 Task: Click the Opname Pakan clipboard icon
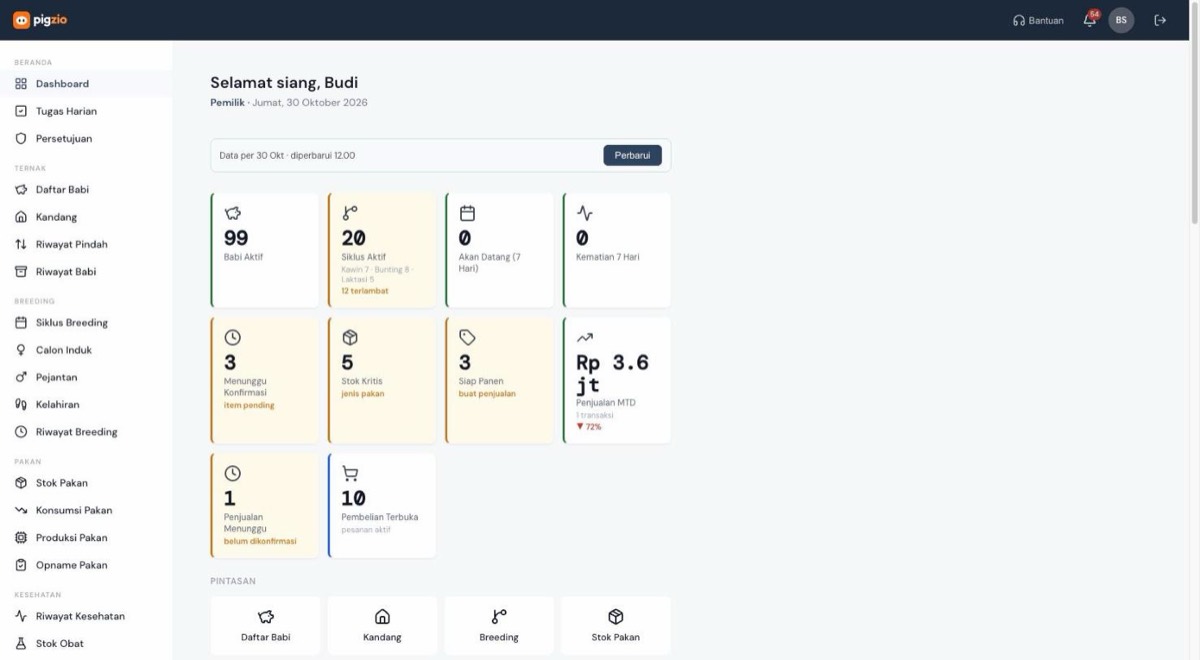point(21,565)
